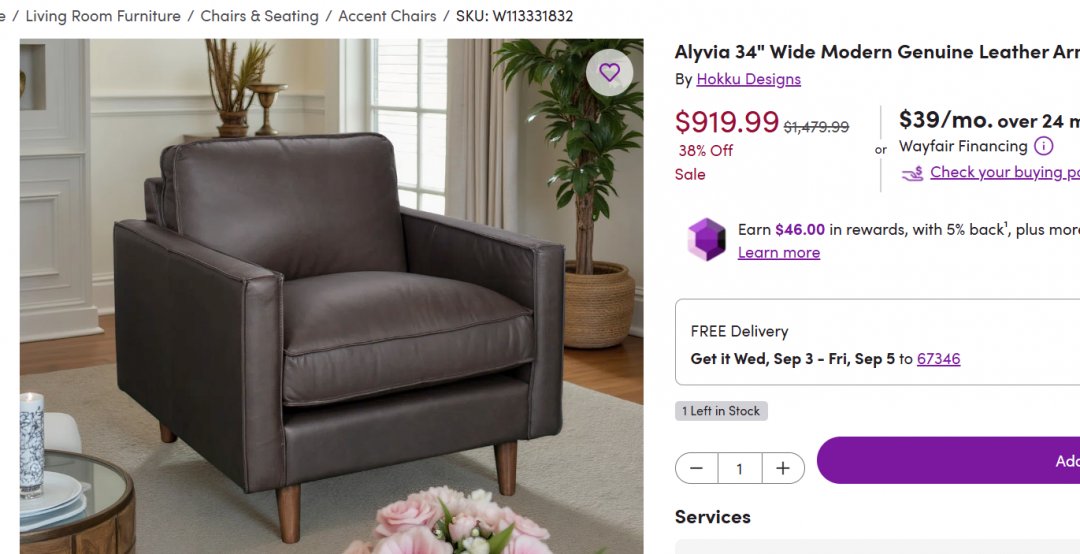Click Learn more about rewards

[779, 253]
